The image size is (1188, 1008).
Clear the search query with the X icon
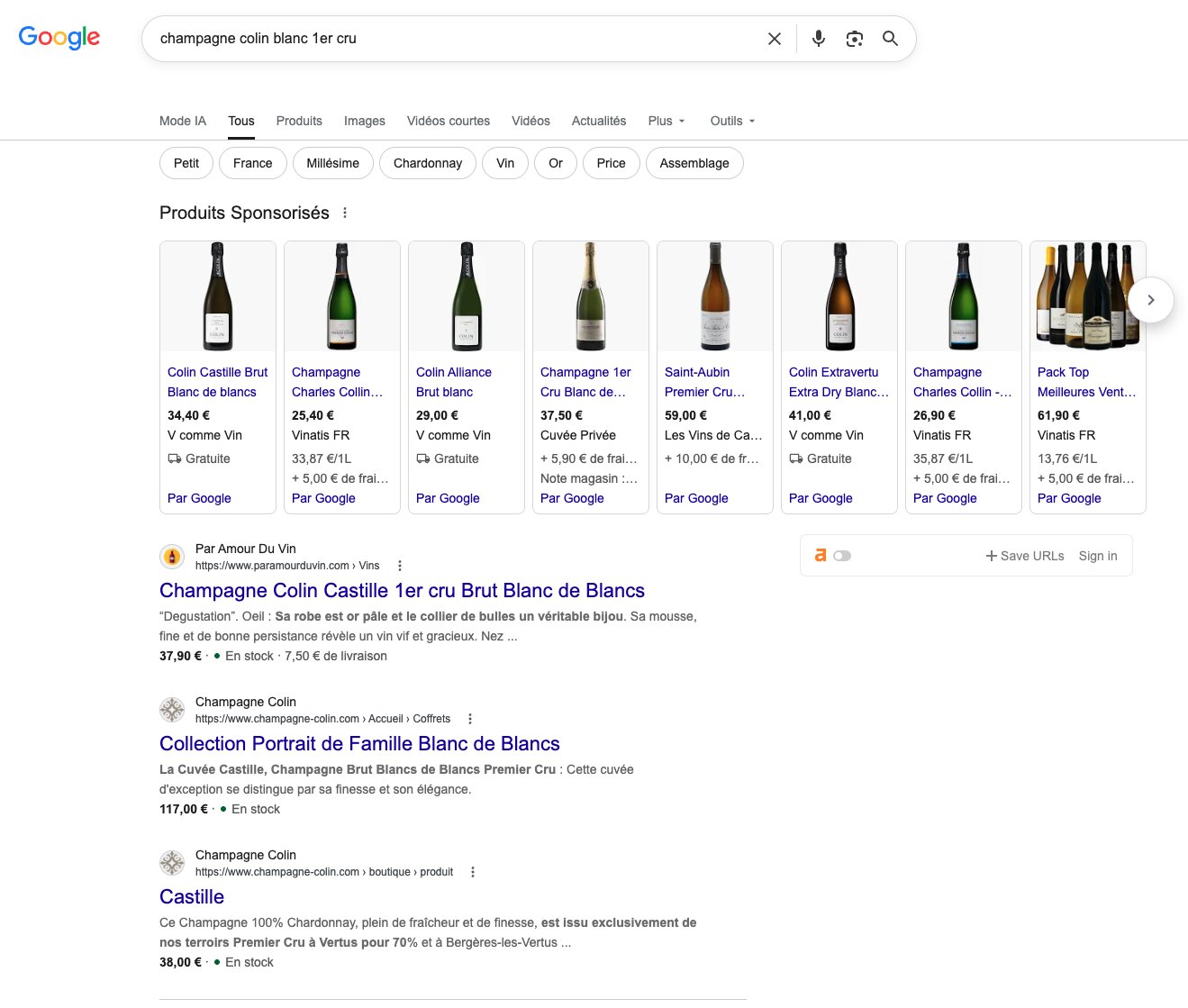(775, 39)
